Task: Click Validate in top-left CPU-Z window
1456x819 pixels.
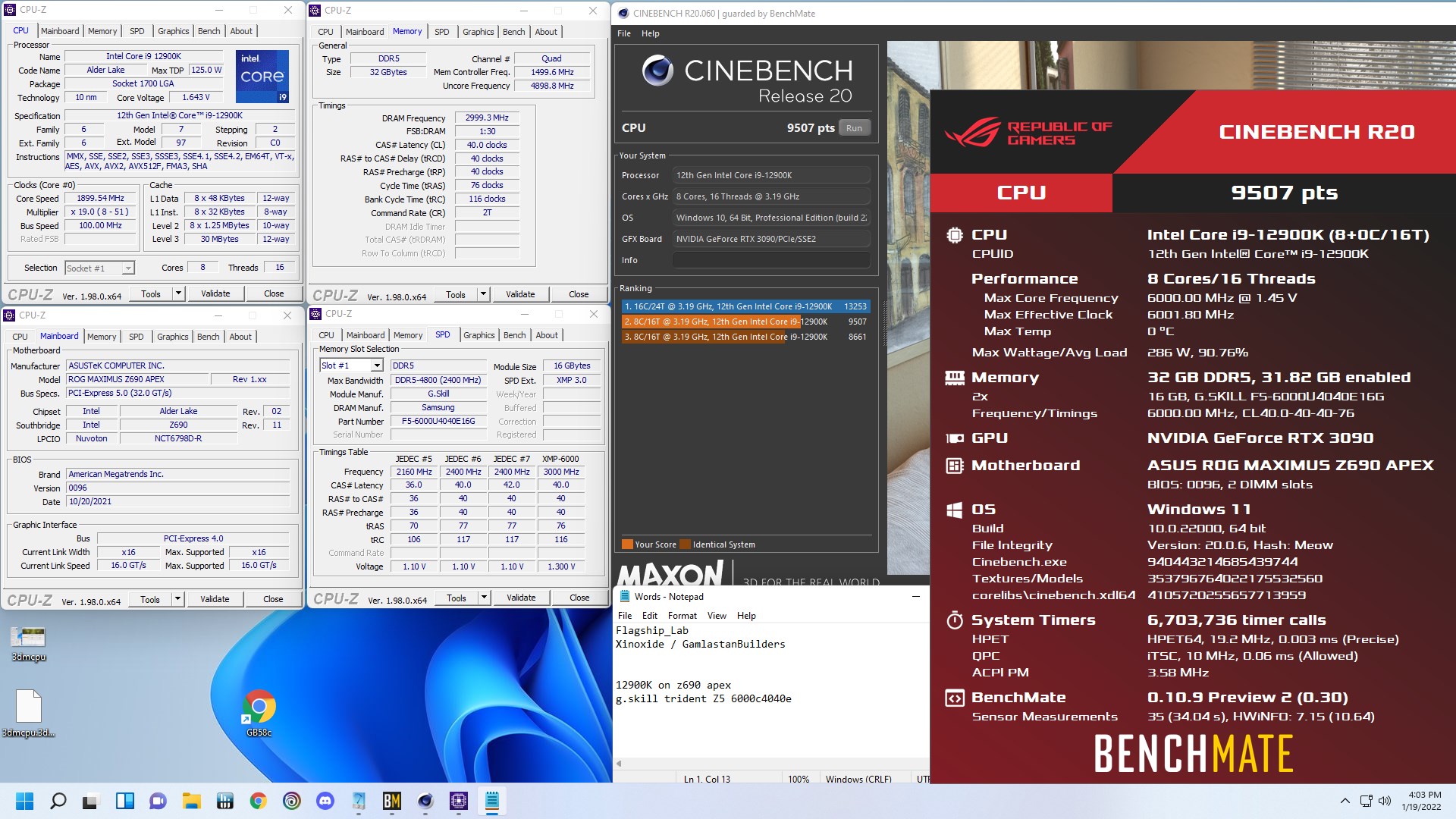Action: 215,293
